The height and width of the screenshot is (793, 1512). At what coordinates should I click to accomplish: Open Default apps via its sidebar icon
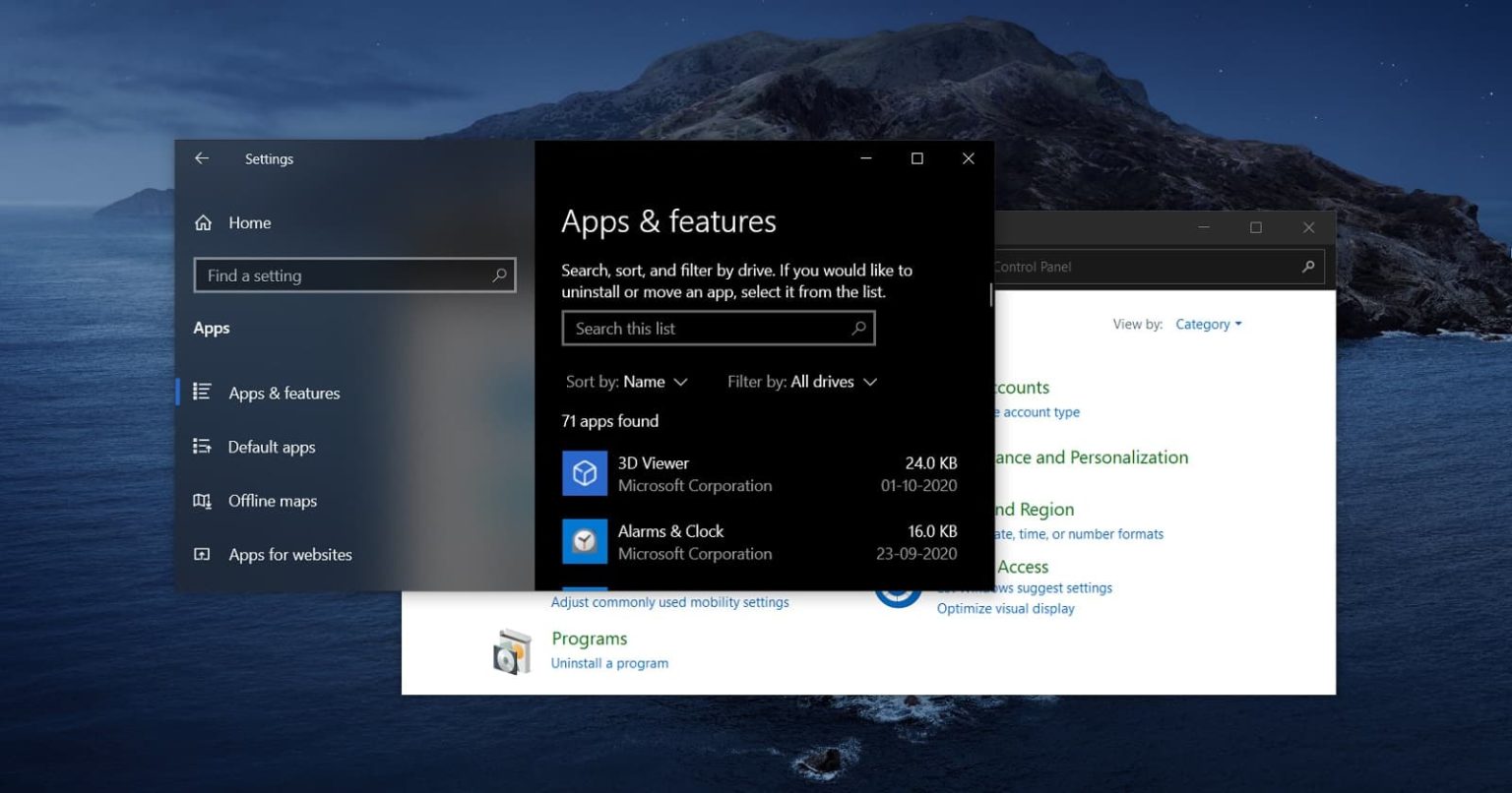[201, 447]
